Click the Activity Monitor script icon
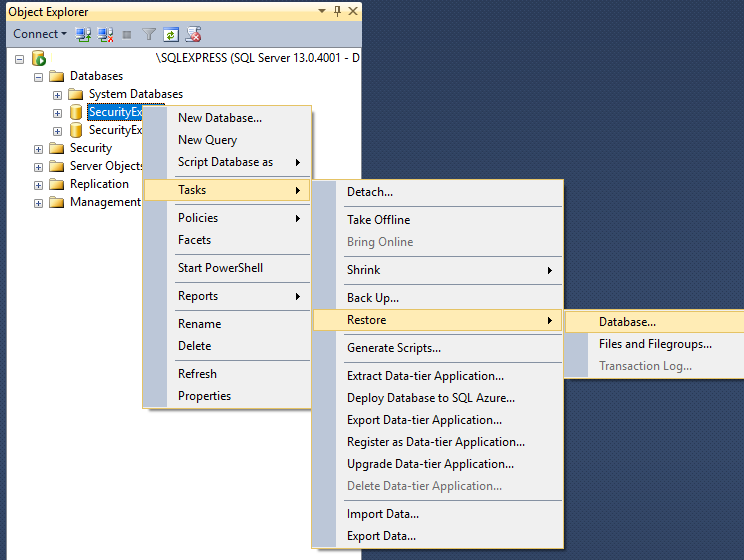This screenshot has width=744, height=560. [x=193, y=34]
